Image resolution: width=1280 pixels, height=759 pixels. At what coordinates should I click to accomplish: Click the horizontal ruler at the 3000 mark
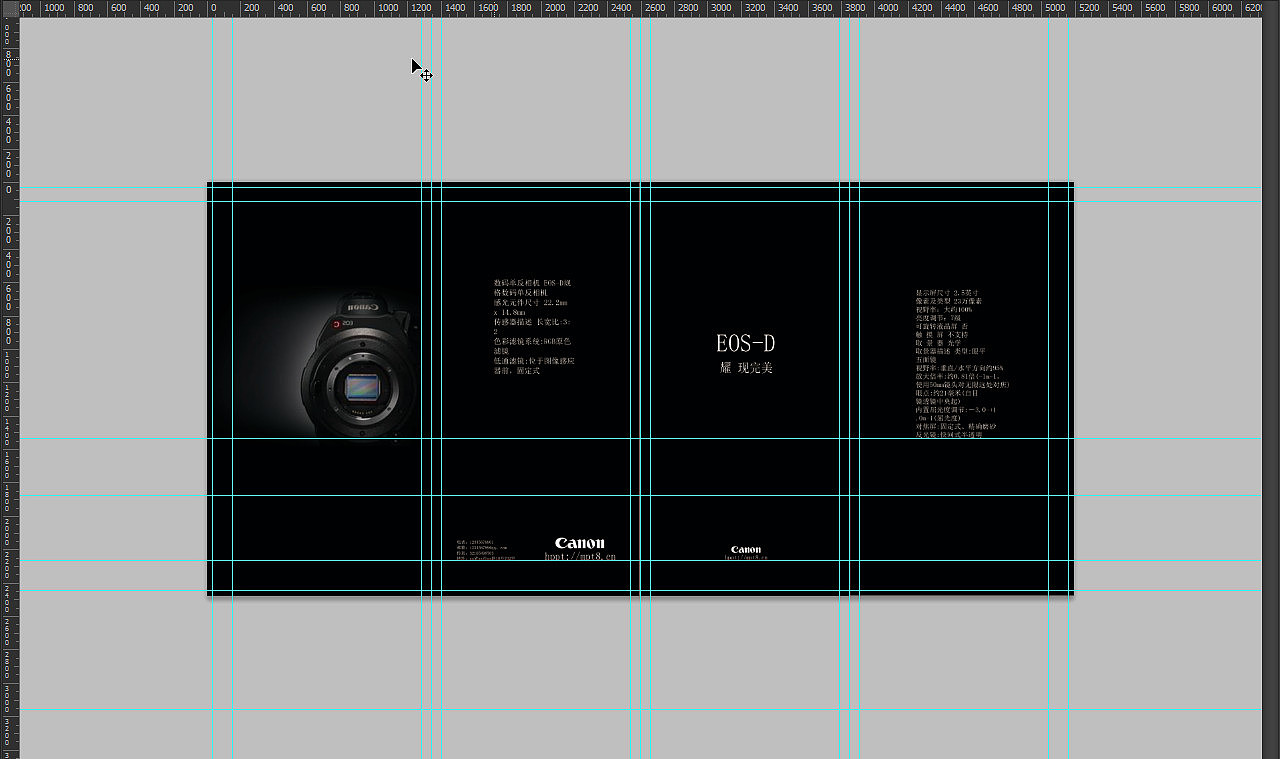721,8
